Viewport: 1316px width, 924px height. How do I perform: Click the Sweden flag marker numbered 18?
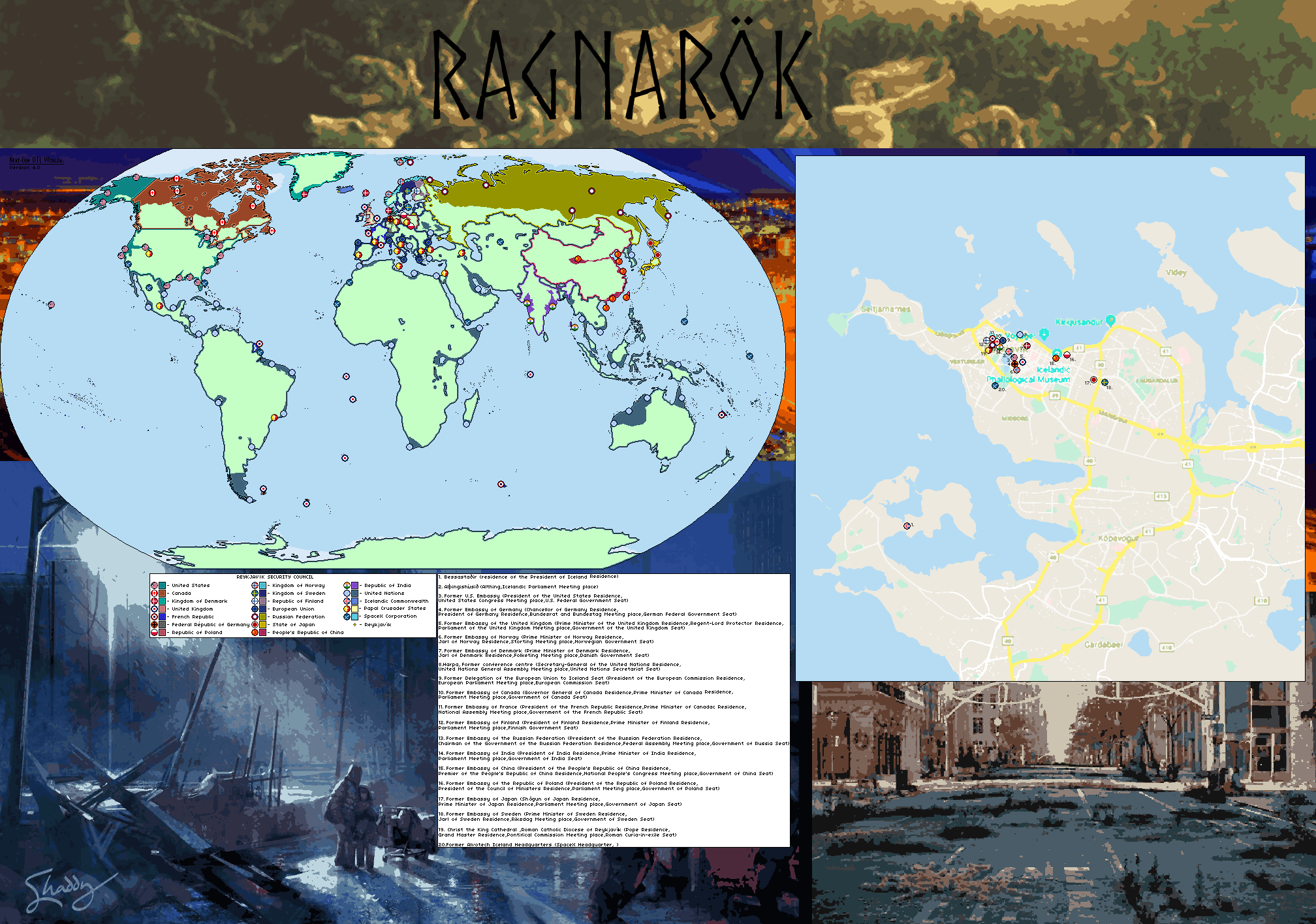click(1105, 383)
